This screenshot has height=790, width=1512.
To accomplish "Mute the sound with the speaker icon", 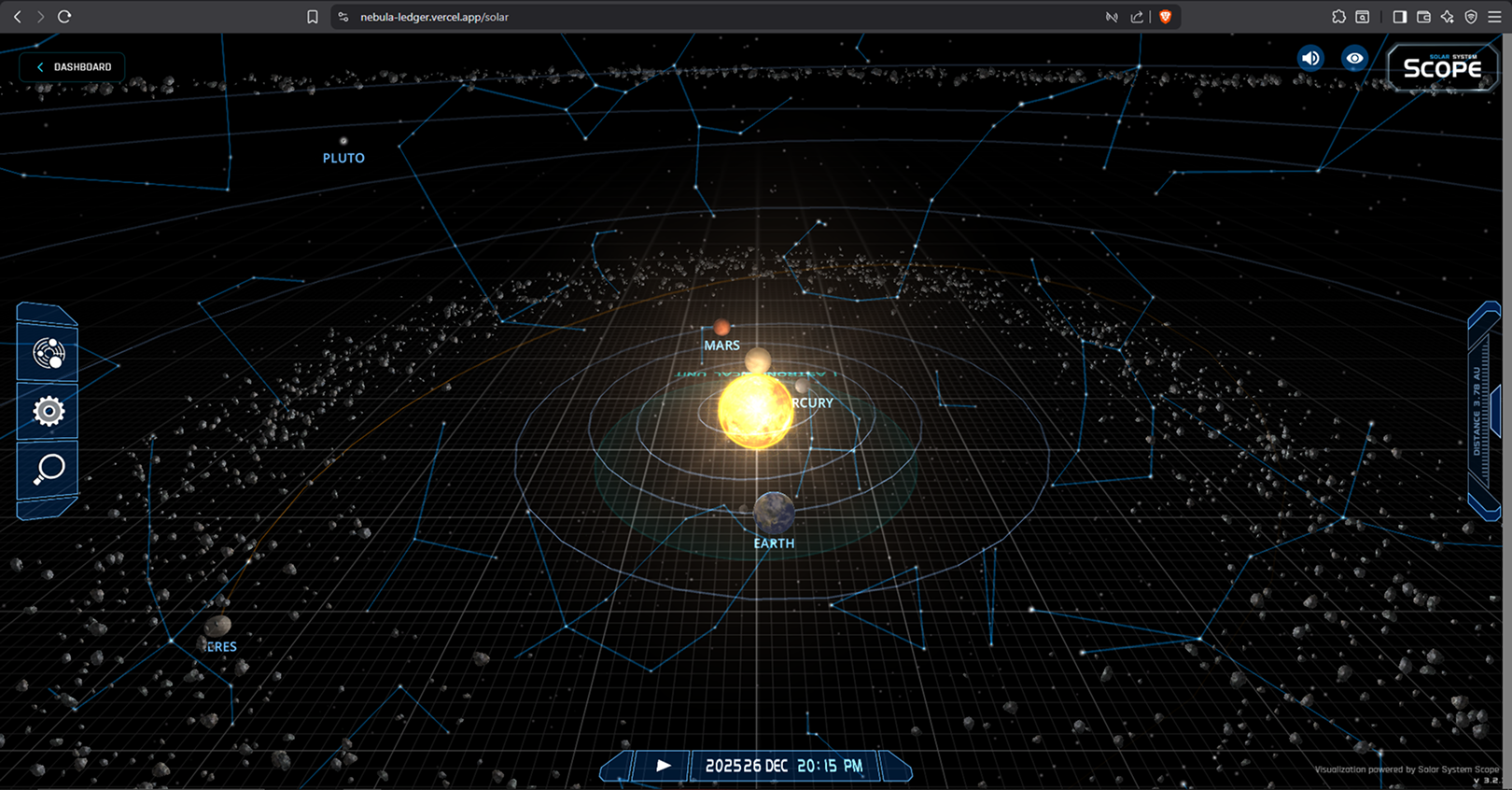I will (x=1310, y=58).
